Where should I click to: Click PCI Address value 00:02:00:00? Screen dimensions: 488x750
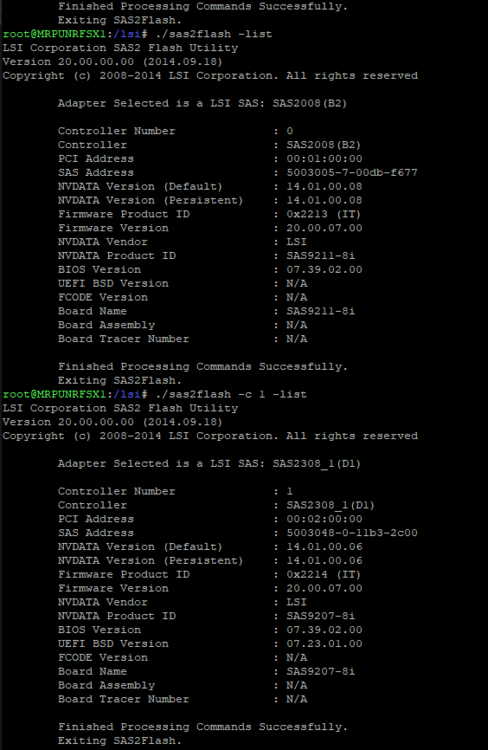tap(324, 518)
